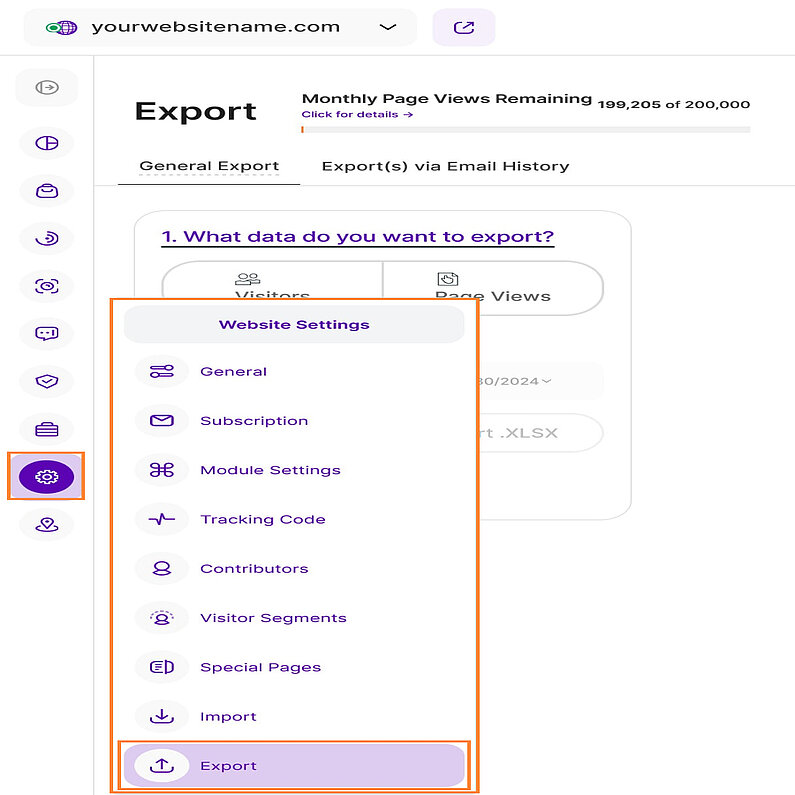Open the shield icon in sidebar

(x=46, y=381)
